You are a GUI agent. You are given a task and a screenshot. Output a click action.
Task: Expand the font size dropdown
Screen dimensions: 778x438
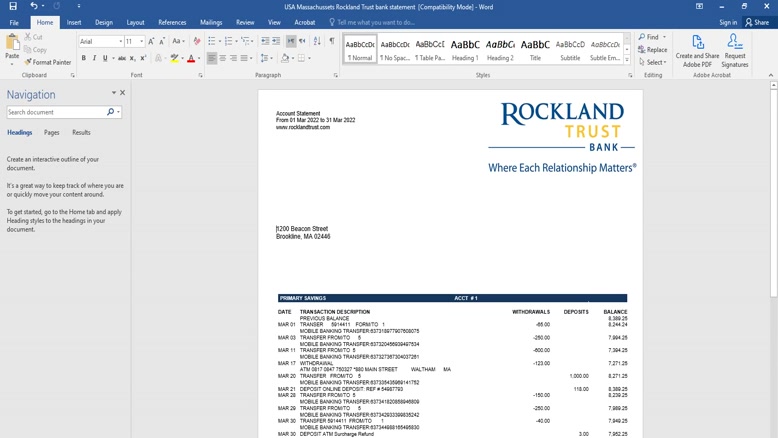point(142,41)
